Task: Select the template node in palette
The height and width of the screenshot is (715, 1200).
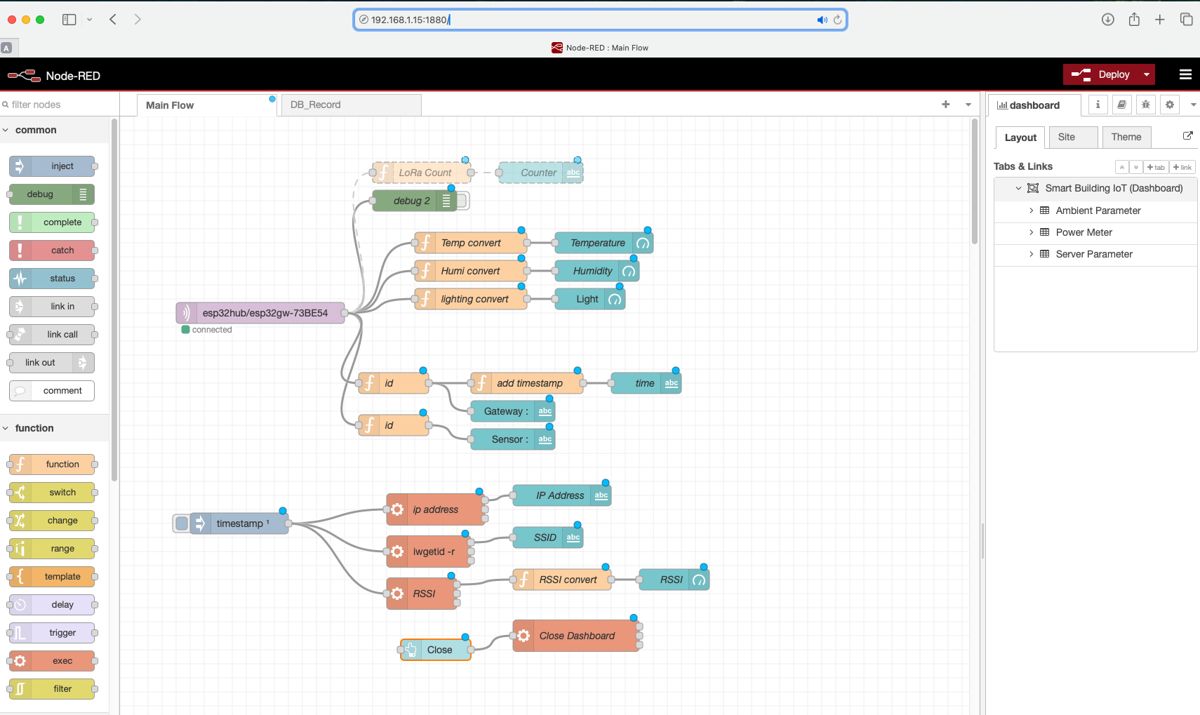Action: (x=52, y=576)
